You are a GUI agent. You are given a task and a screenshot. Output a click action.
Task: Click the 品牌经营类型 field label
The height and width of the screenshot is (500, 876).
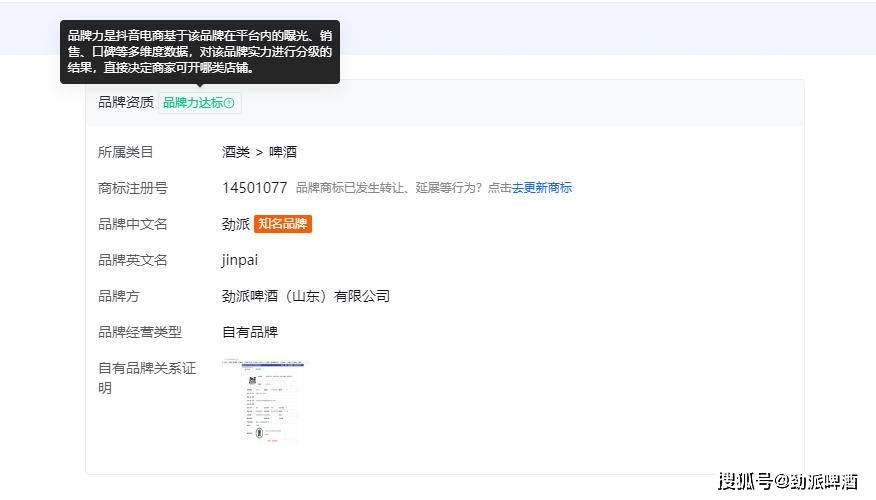click(x=140, y=332)
